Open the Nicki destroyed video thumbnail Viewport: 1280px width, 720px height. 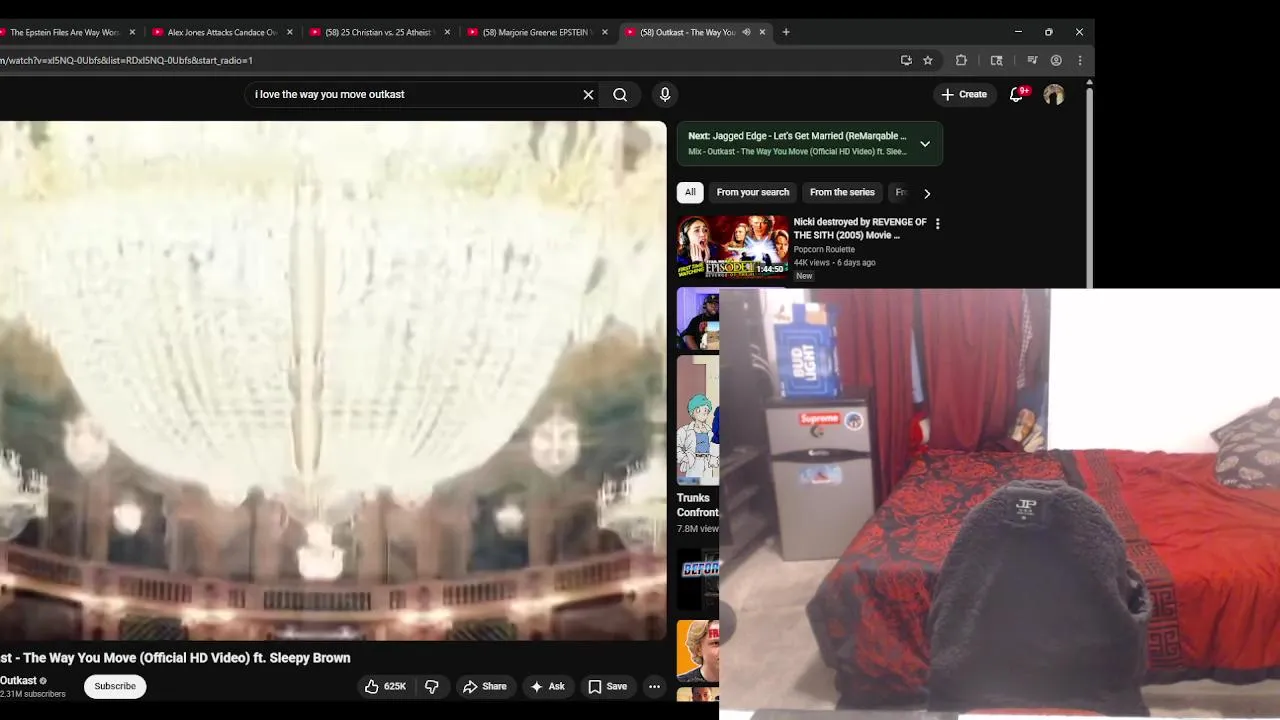(733, 247)
